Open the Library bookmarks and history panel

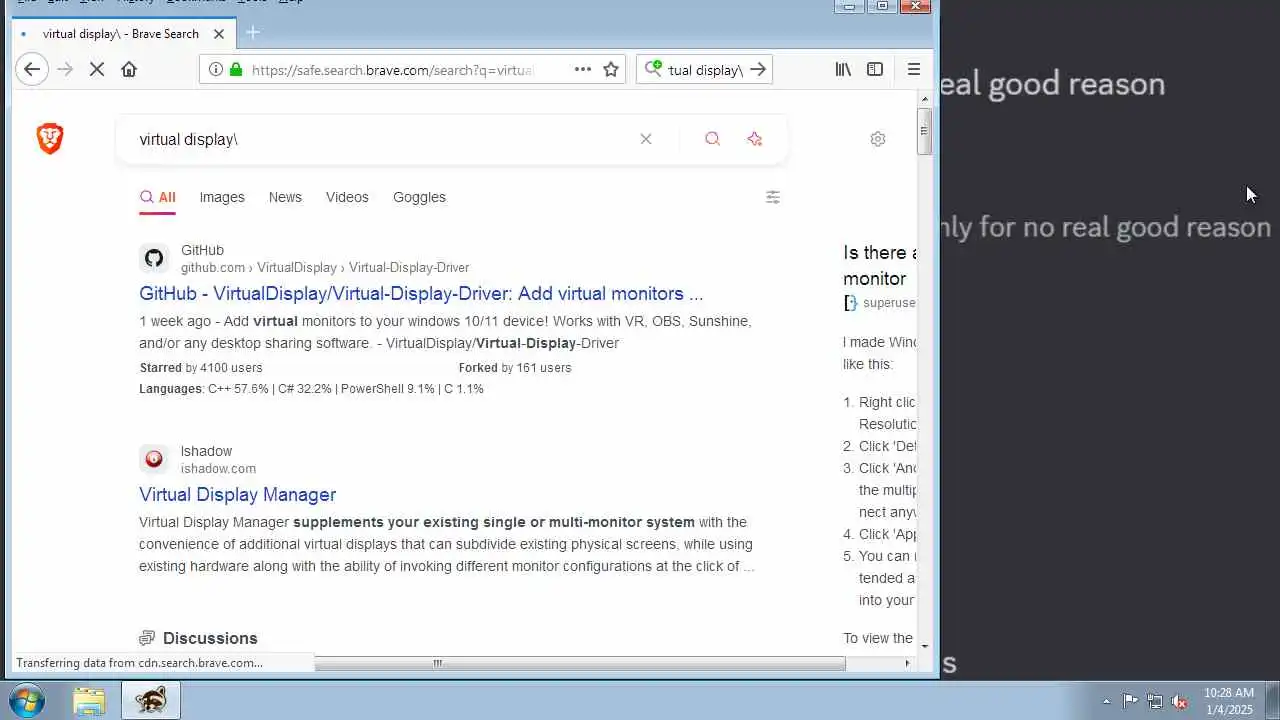coord(843,69)
